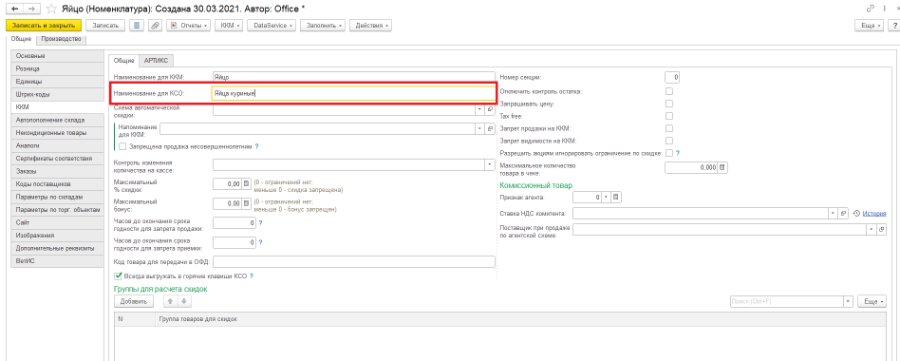This screenshot has width=900, height=361.
Task: Open the ККМ toolbar dropdown
Action: click(x=229, y=25)
